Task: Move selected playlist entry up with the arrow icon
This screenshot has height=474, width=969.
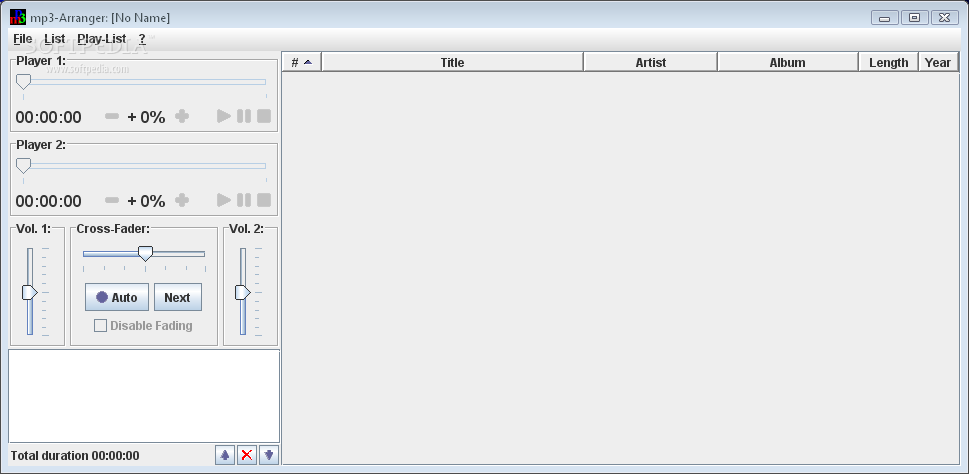Action: click(225, 455)
